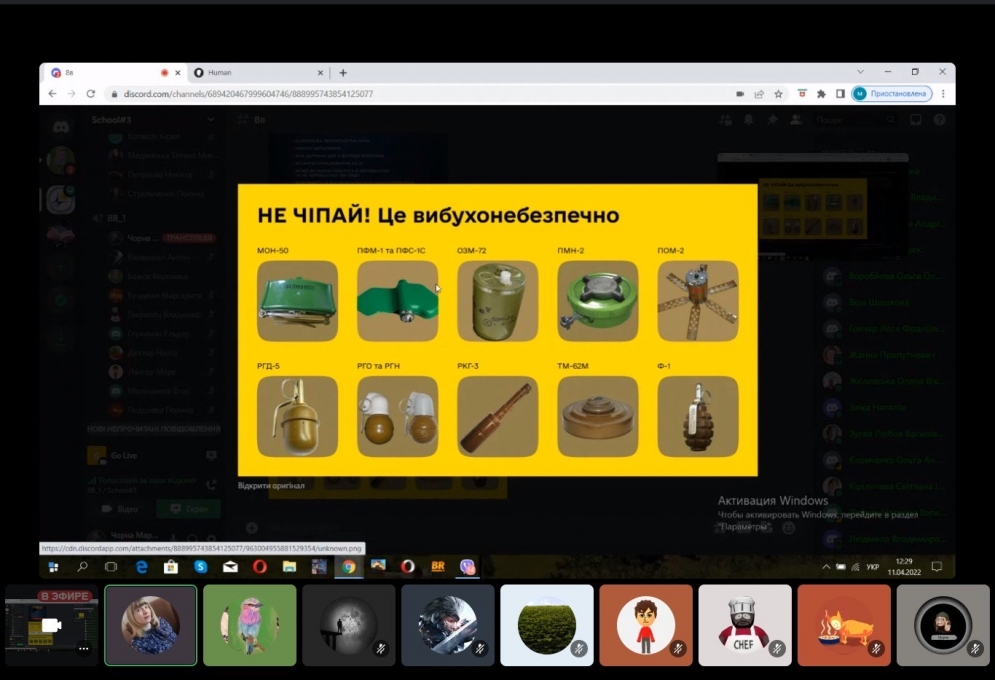Viewport: 995px width, 680px height.
Task: Open camera permission icon in address bar
Action: 740,94
